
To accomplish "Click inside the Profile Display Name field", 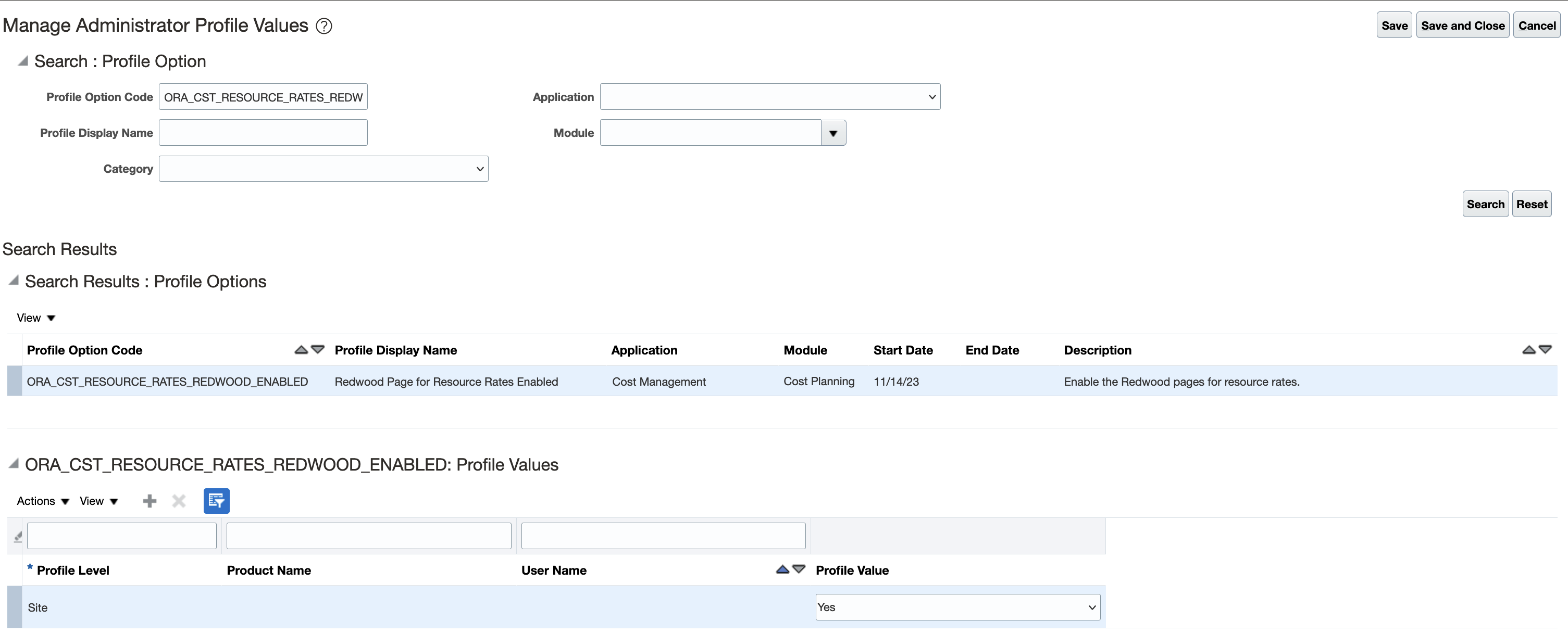I will (x=263, y=132).
